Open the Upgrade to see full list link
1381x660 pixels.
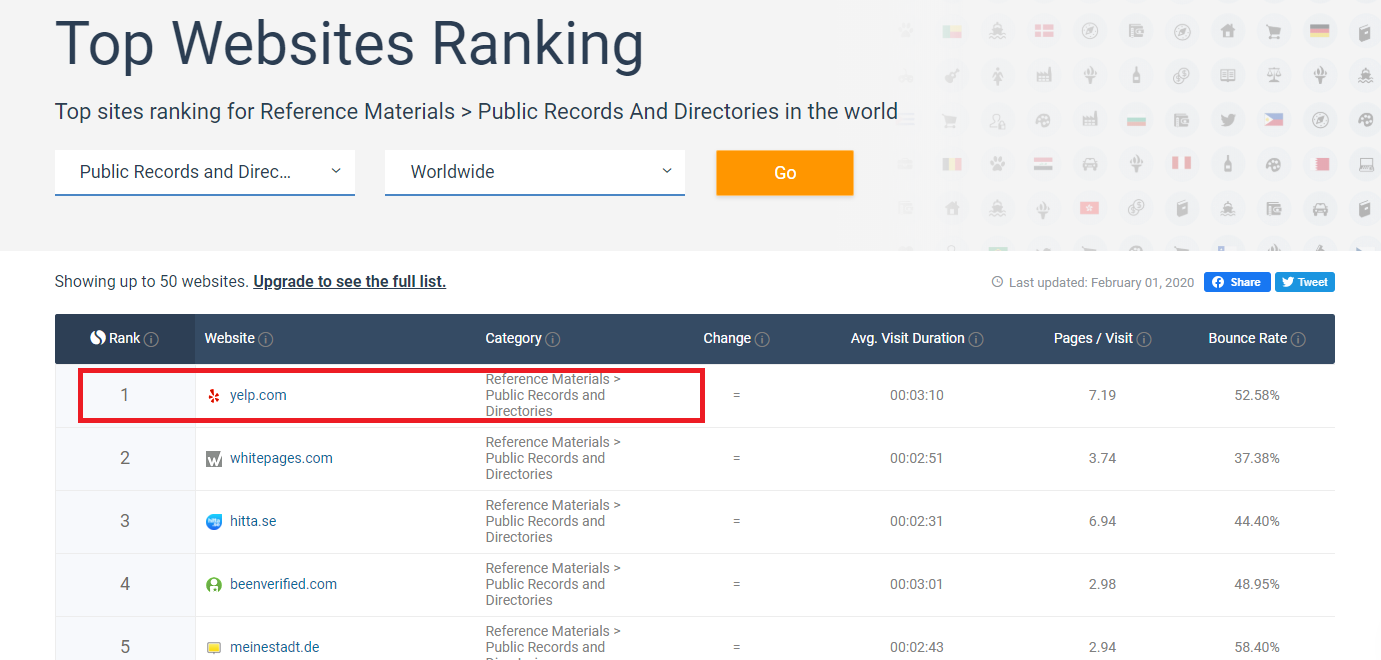tap(349, 281)
